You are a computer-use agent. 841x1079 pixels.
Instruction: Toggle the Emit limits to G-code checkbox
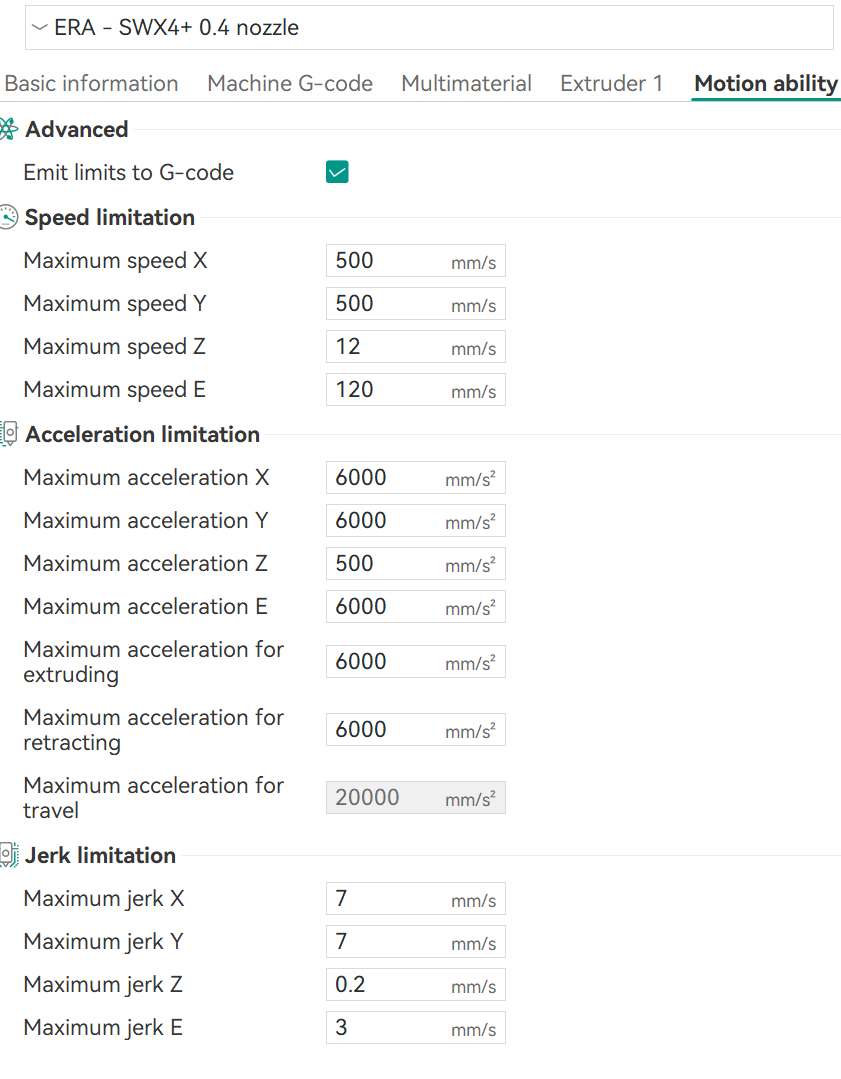[337, 172]
